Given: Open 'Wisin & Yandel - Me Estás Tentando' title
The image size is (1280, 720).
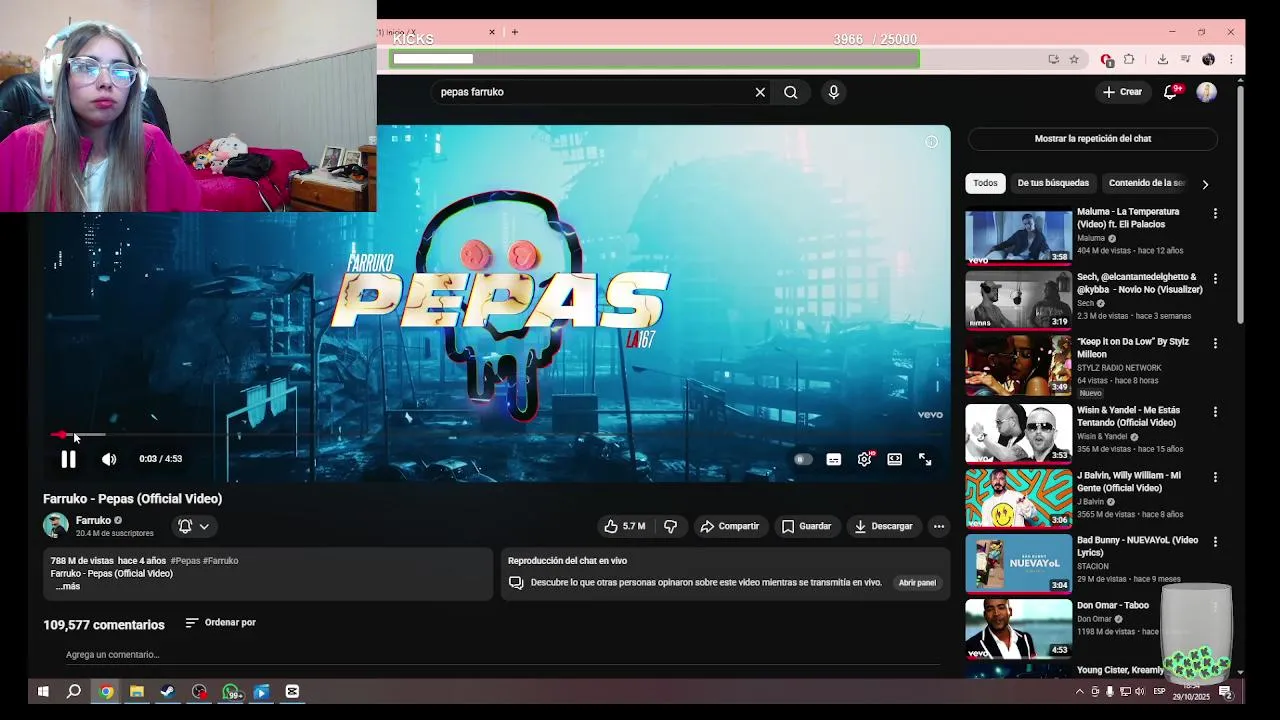Looking at the screenshot, I should tap(1128, 416).
